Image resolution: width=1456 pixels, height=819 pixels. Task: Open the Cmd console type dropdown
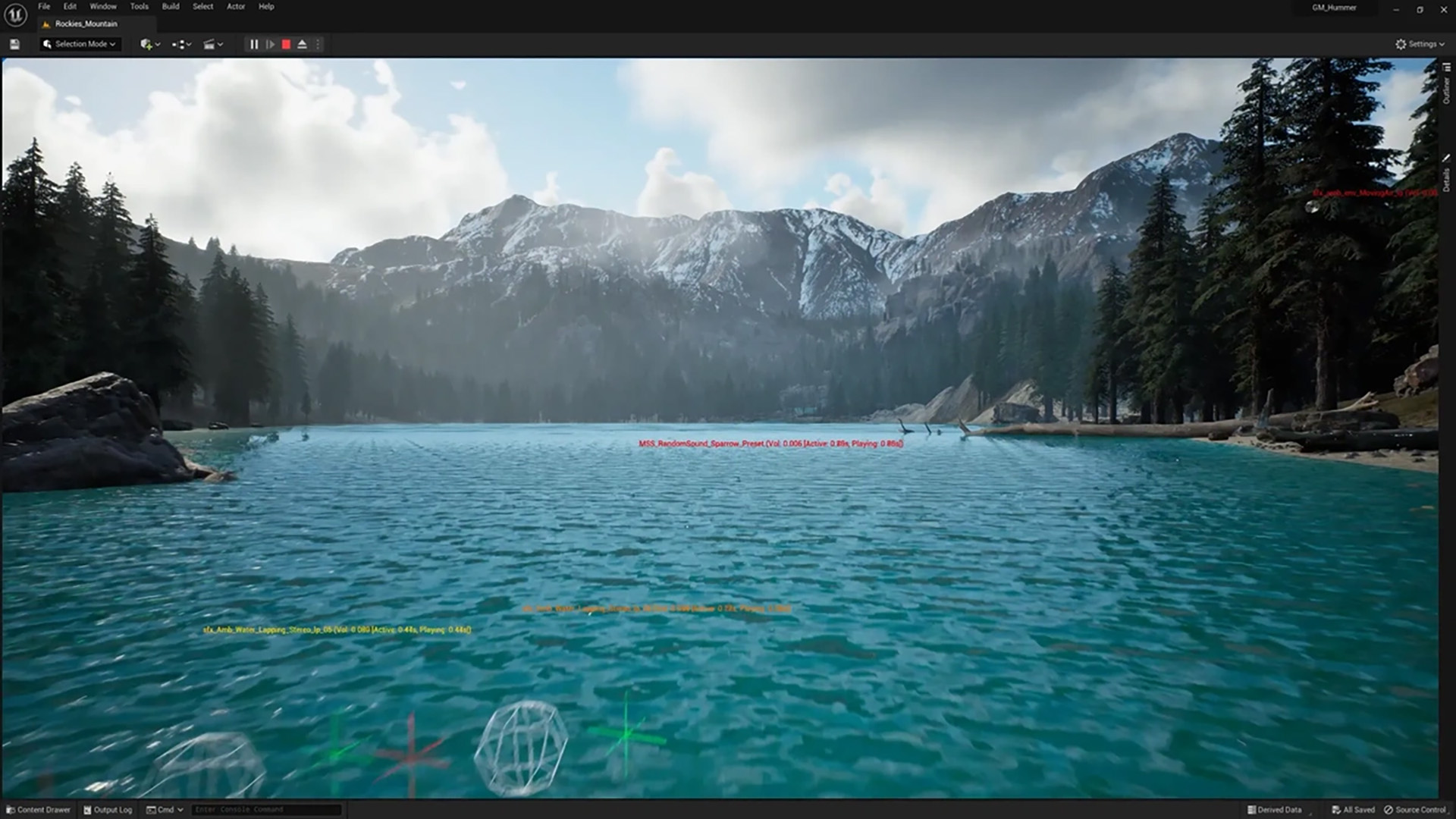[165, 809]
